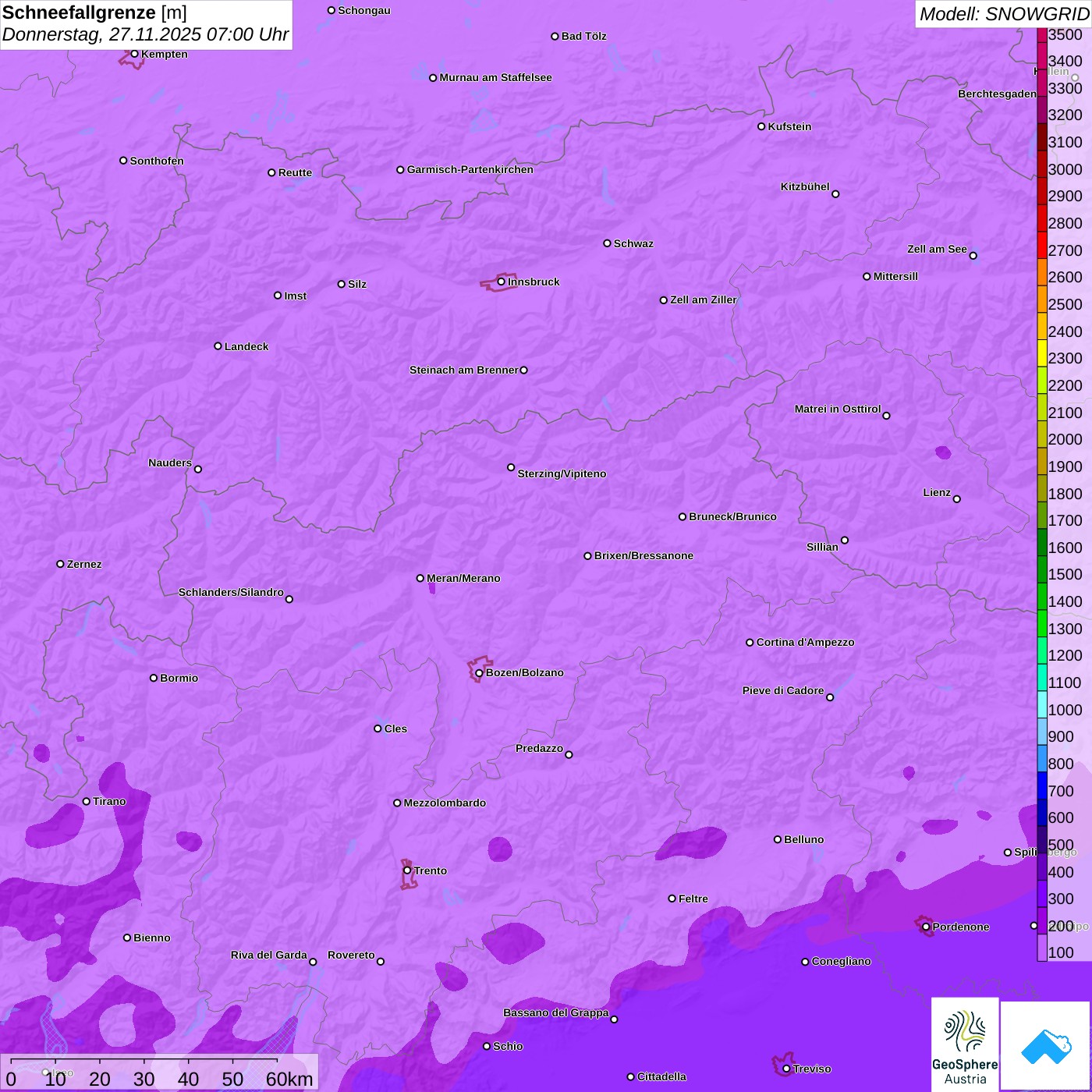Click the Sillian label
1092x1092 pixels.
click(x=822, y=547)
